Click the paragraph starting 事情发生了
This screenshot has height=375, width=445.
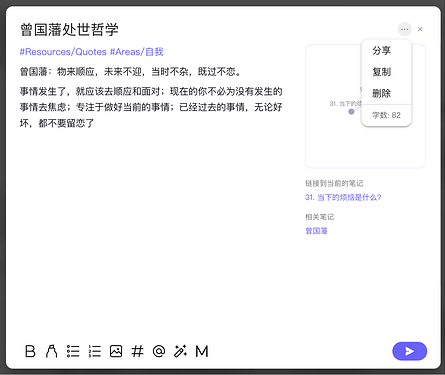[151, 107]
